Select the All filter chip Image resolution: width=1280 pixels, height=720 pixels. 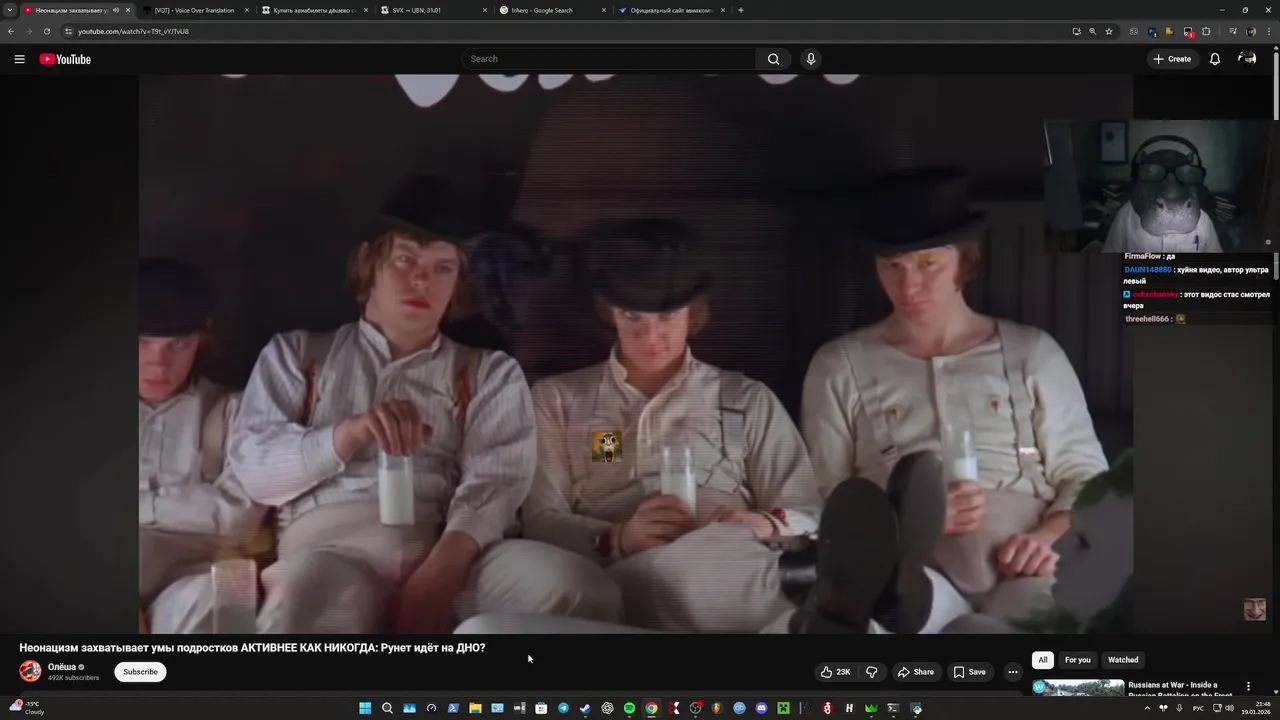coord(1043,660)
